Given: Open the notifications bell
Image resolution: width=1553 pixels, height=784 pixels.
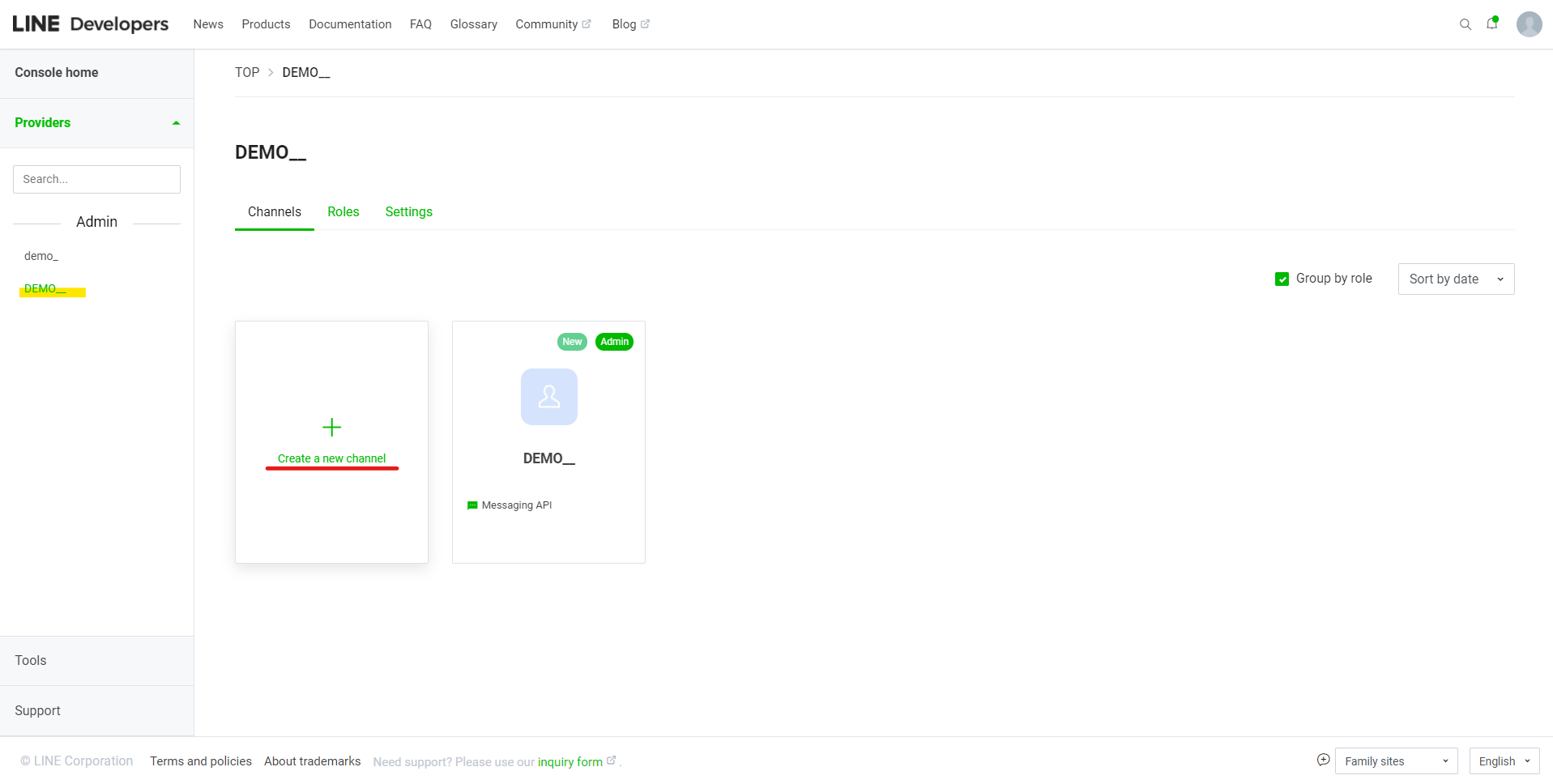Looking at the screenshot, I should pos(1491,23).
